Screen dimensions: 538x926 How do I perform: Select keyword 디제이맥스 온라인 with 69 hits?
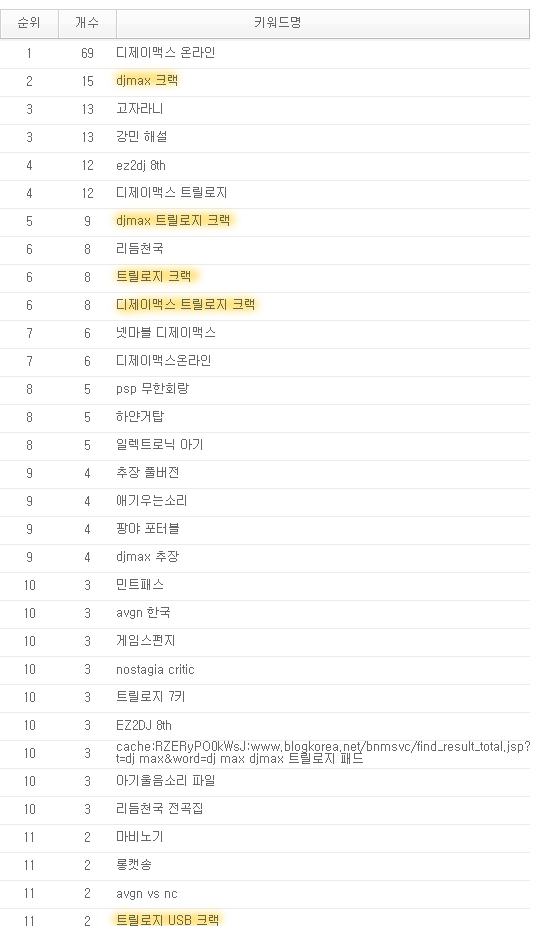tap(165, 53)
